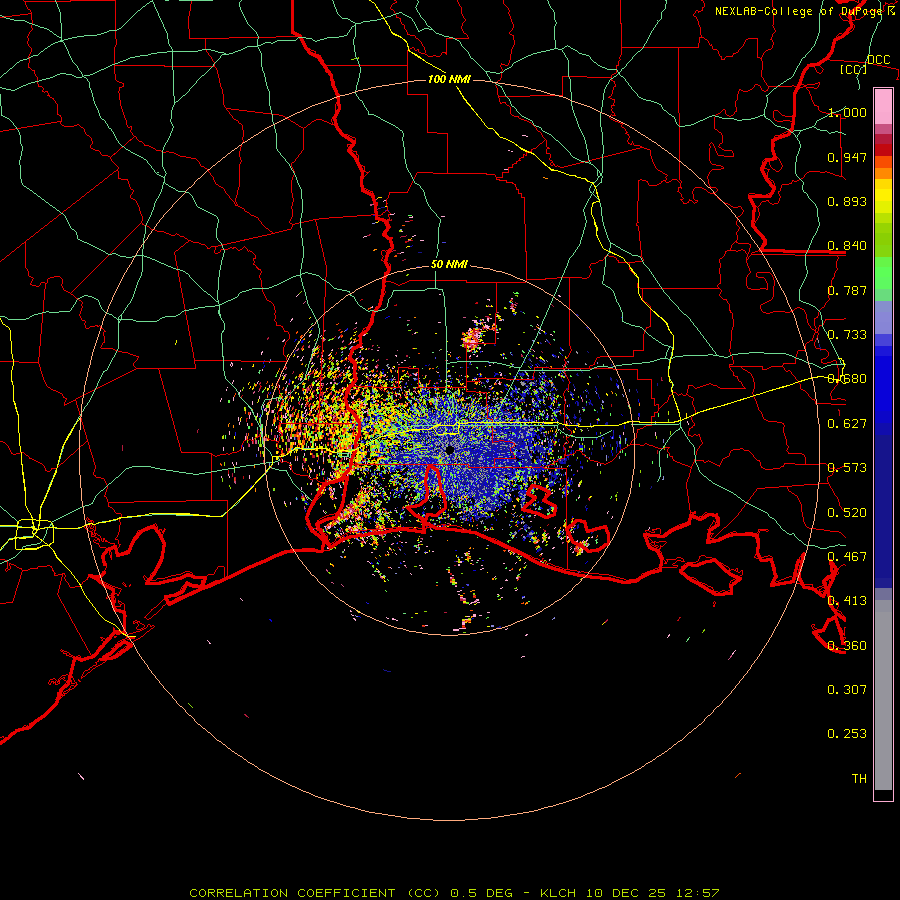
Task: Click the 0.947 legend value
Action: (x=847, y=157)
